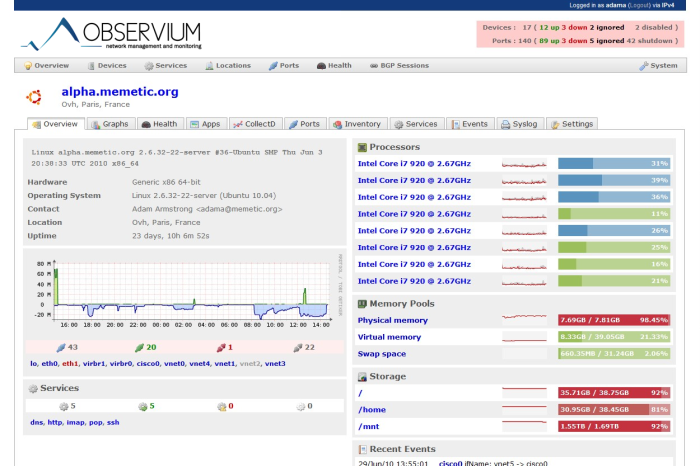700x466 pixels.
Task: Switch to the device Graphs tab
Action: pyautogui.click(x=110, y=124)
